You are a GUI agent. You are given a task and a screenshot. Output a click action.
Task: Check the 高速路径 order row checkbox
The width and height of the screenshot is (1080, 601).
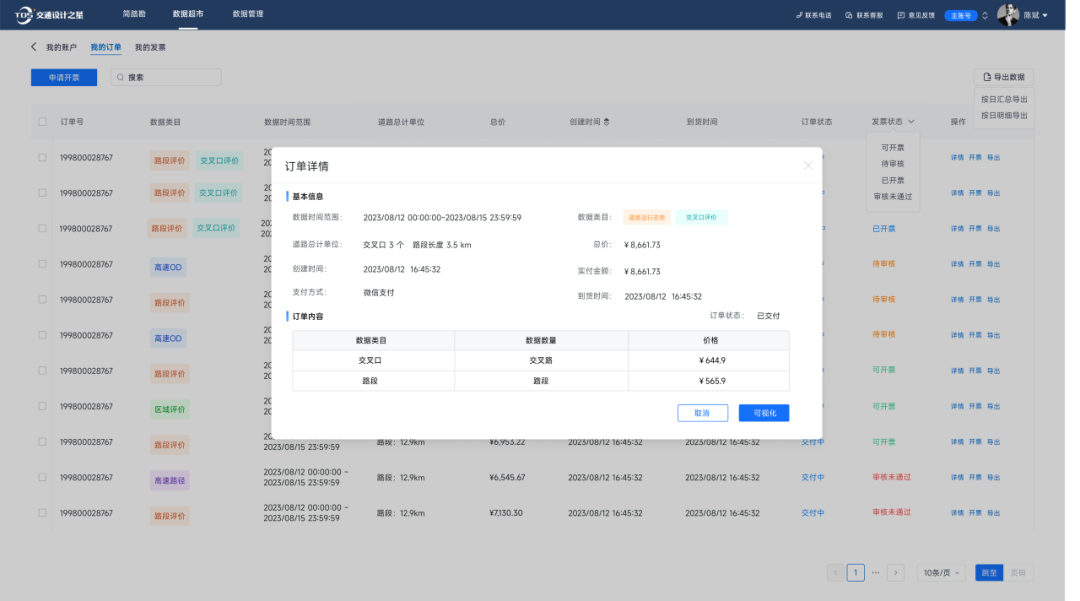coord(42,478)
